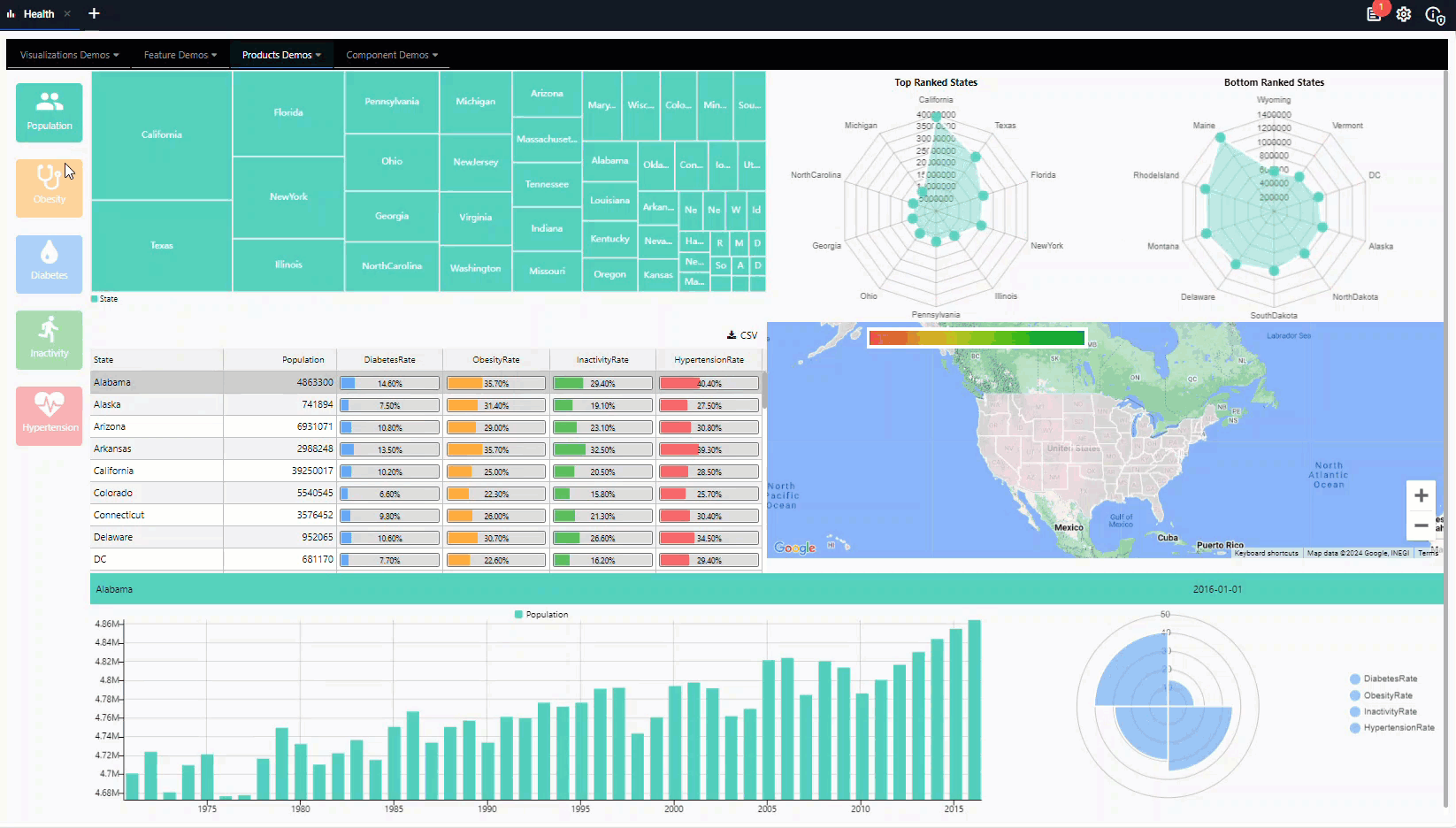
Task: Download table data as CSV
Action: point(742,335)
